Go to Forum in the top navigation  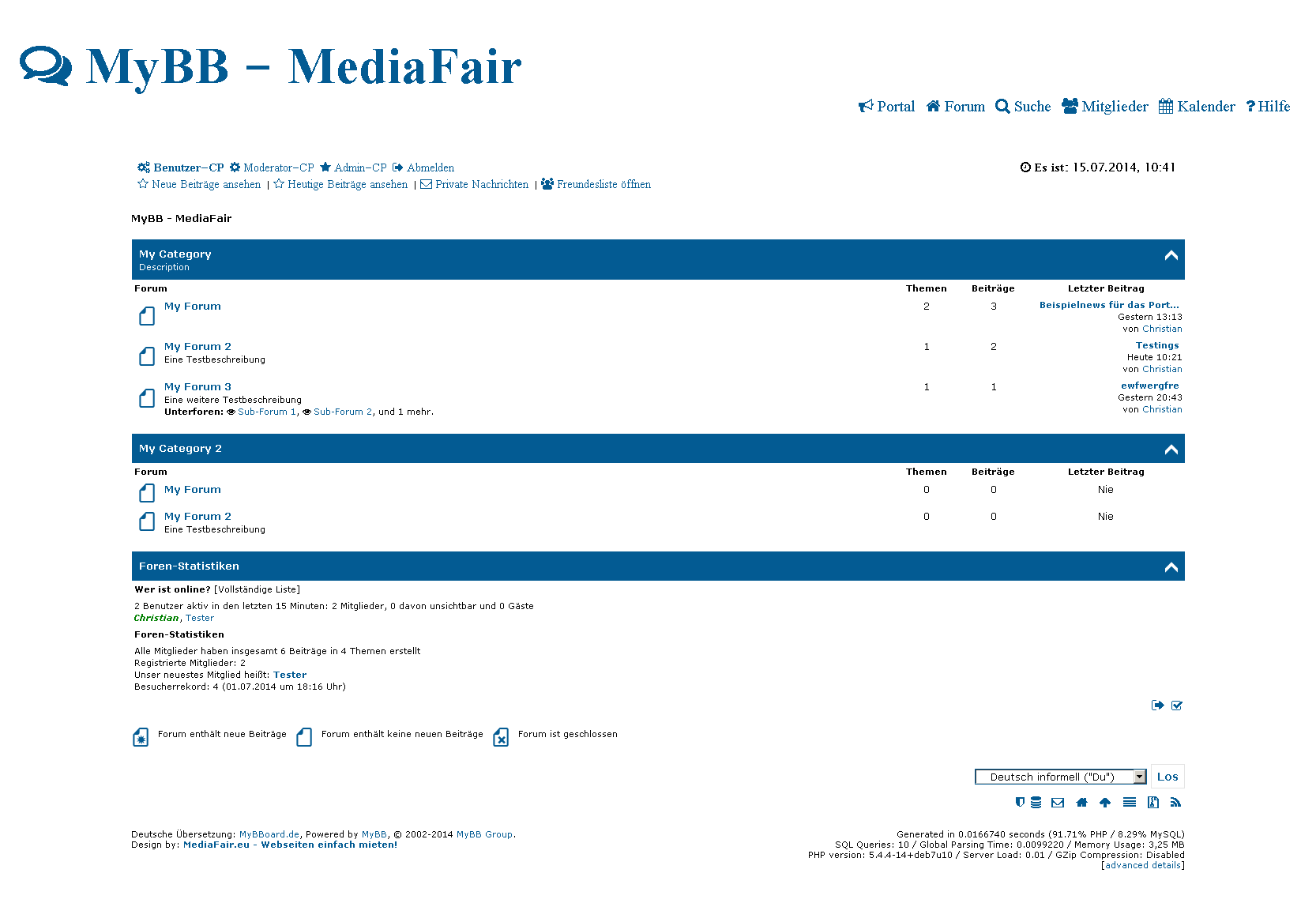(956, 107)
